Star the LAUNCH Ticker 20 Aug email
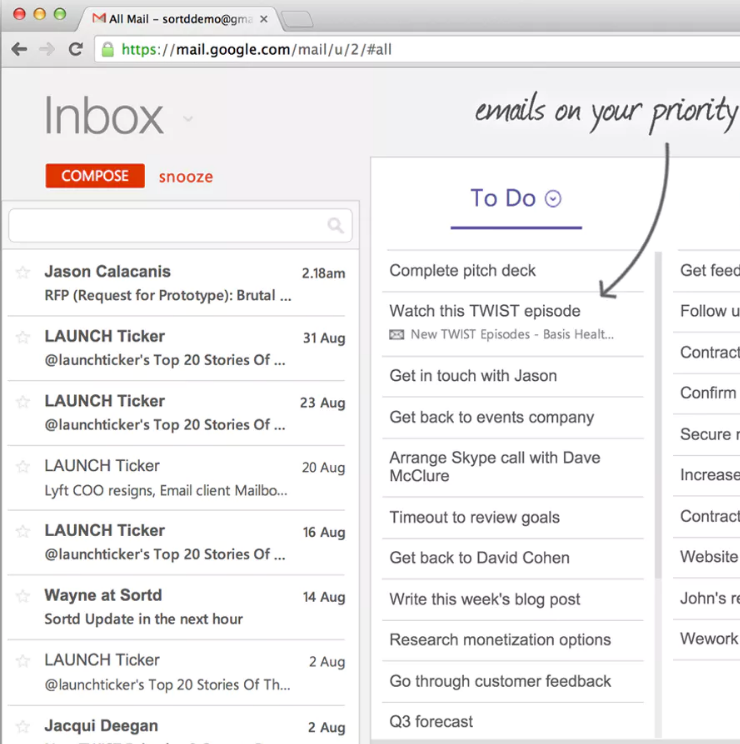The height and width of the screenshot is (744, 740). 23,466
